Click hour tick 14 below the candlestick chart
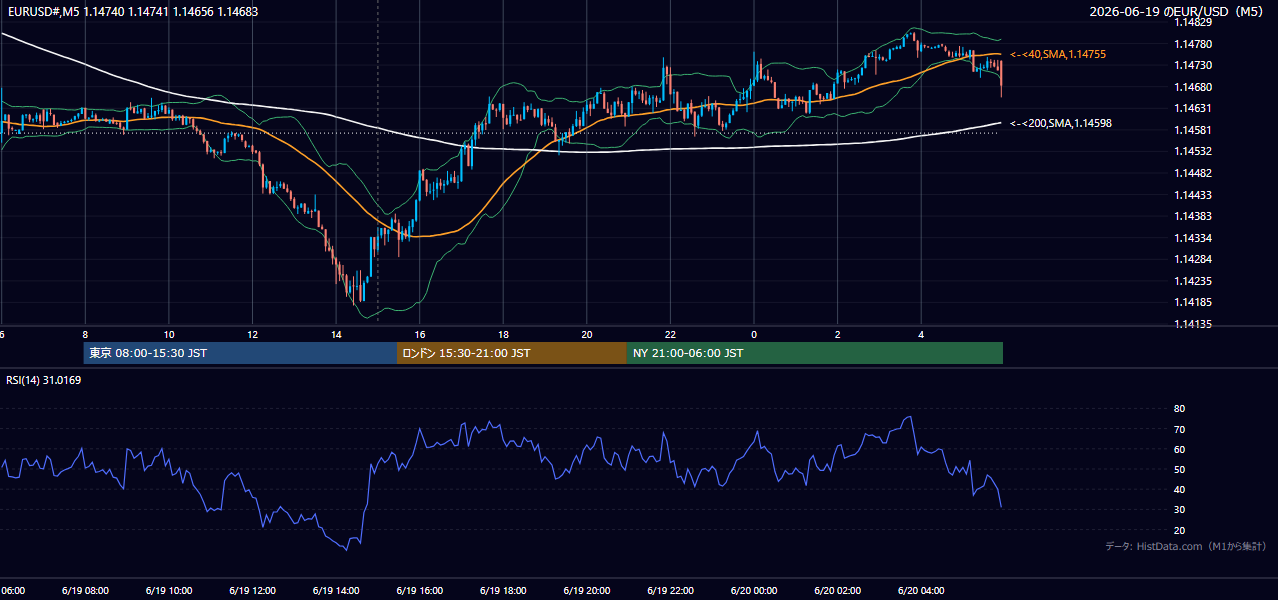The width and height of the screenshot is (1278, 600). 336,335
